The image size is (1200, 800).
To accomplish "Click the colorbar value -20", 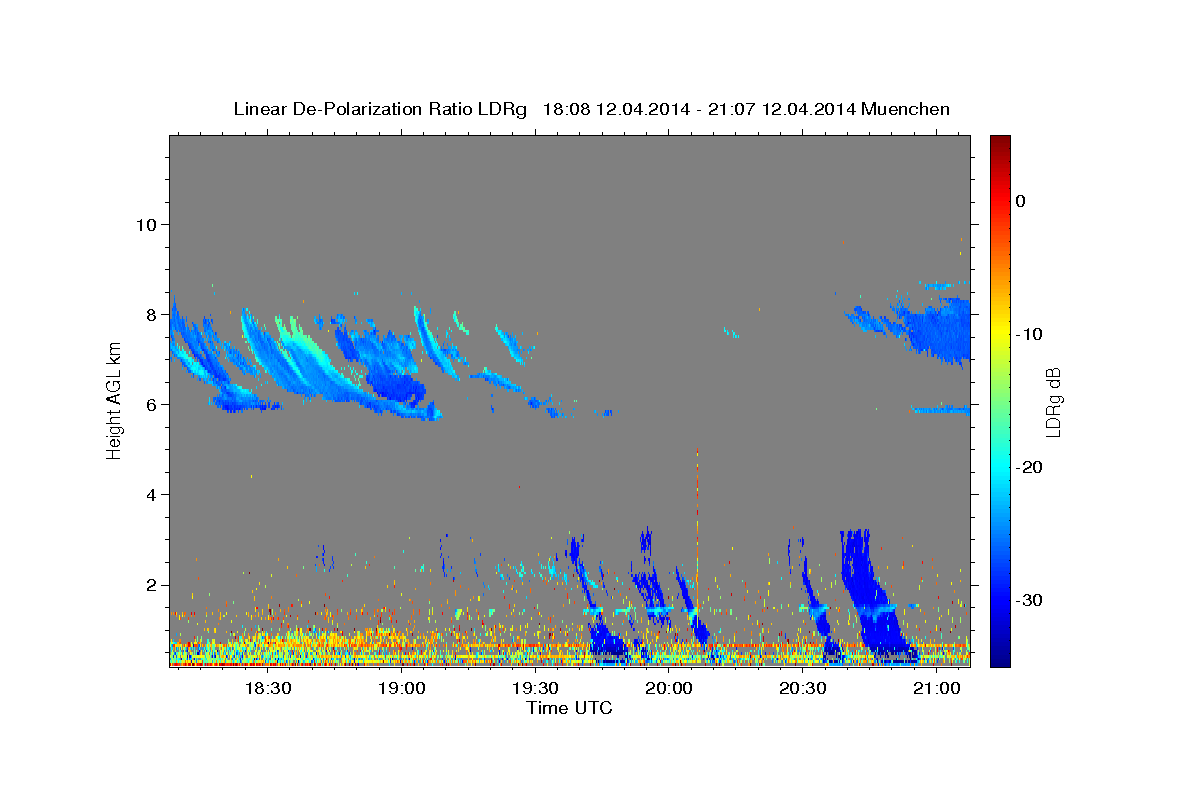I will (x=1029, y=467).
